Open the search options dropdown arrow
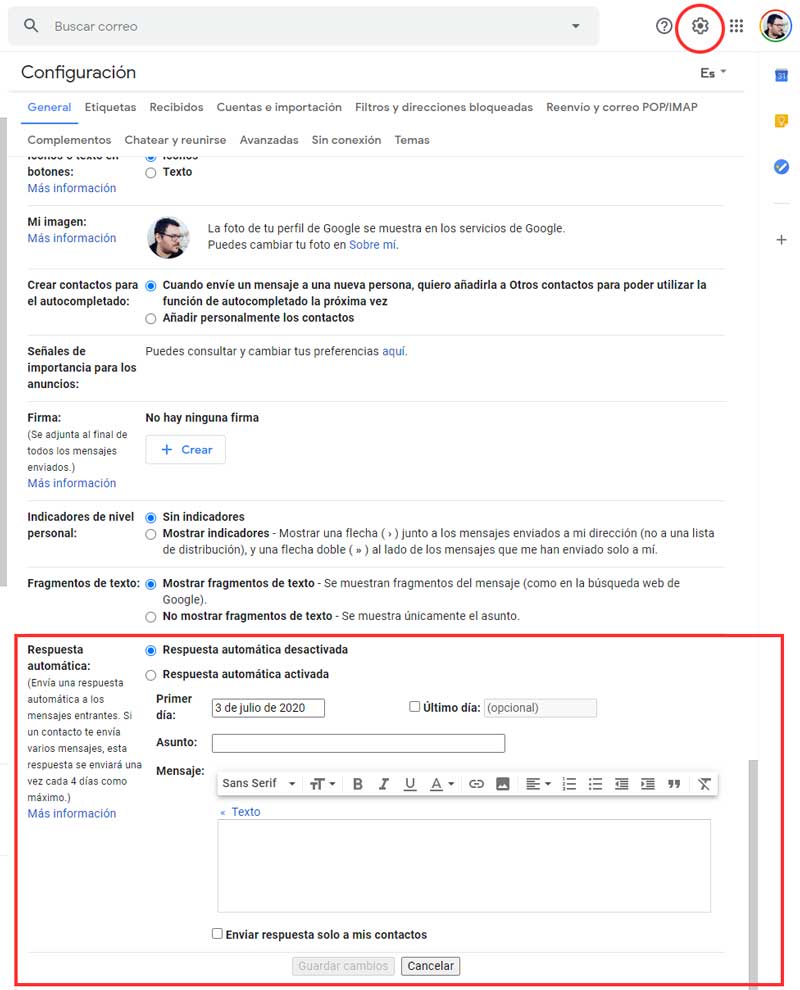 pos(575,26)
